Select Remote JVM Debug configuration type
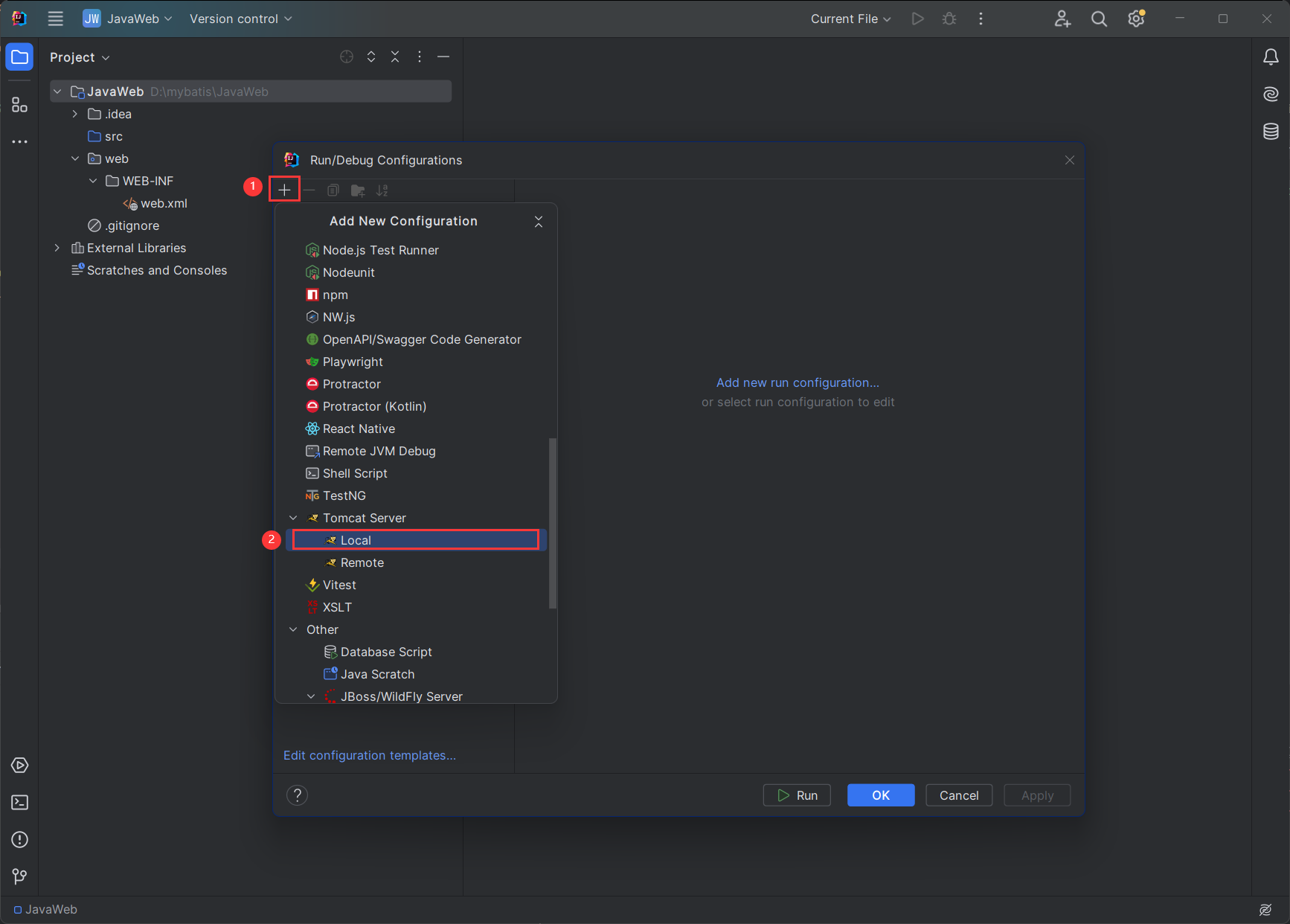The height and width of the screenshot is (924, 1290). pos(379,452)
